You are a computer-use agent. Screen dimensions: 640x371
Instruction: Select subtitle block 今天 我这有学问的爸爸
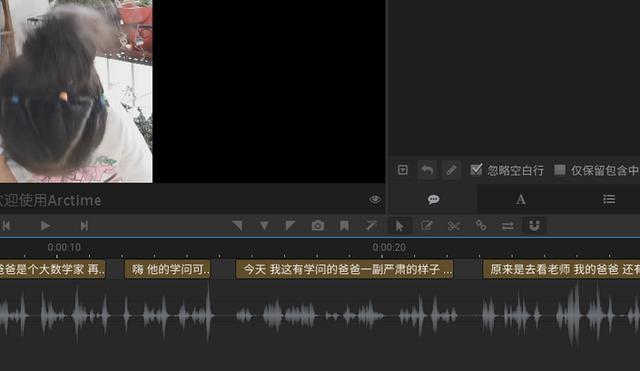(344, 269)
